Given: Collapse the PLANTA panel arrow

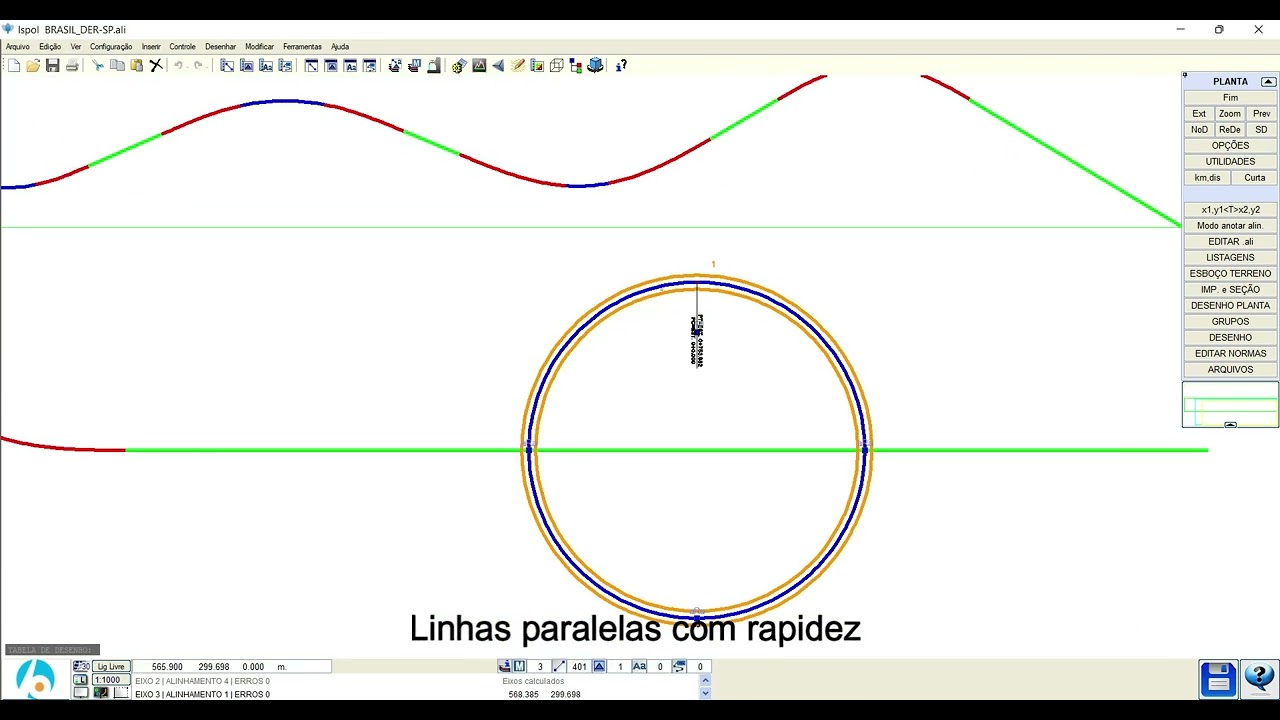Looking at the screenshot, I should 1268,82.
